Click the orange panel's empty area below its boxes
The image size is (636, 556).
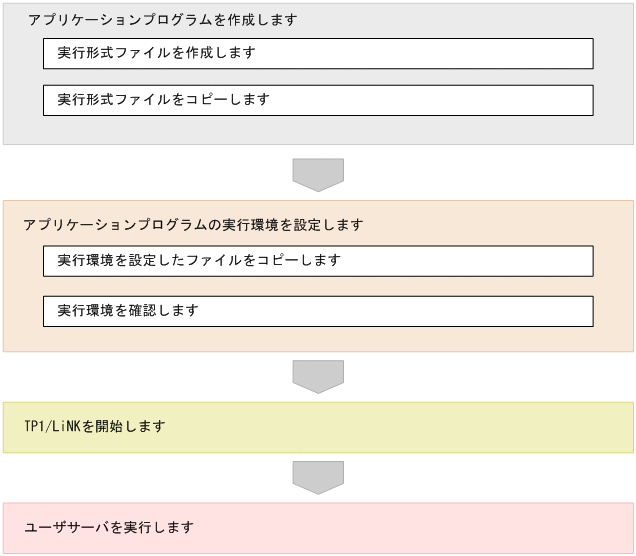pyautogui.click(x=318, y=339)
